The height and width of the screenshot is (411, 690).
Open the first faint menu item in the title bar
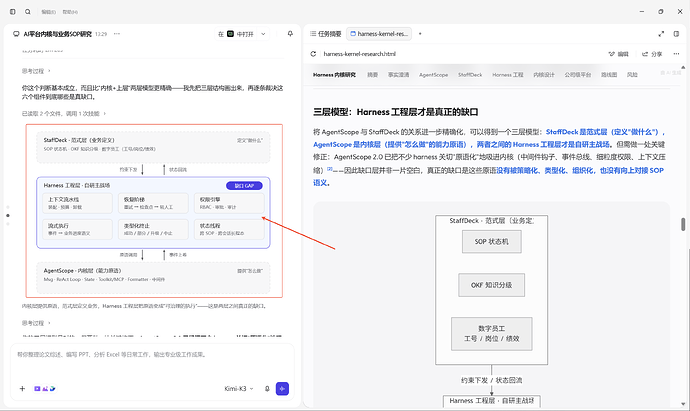click(x=48, y=12)
